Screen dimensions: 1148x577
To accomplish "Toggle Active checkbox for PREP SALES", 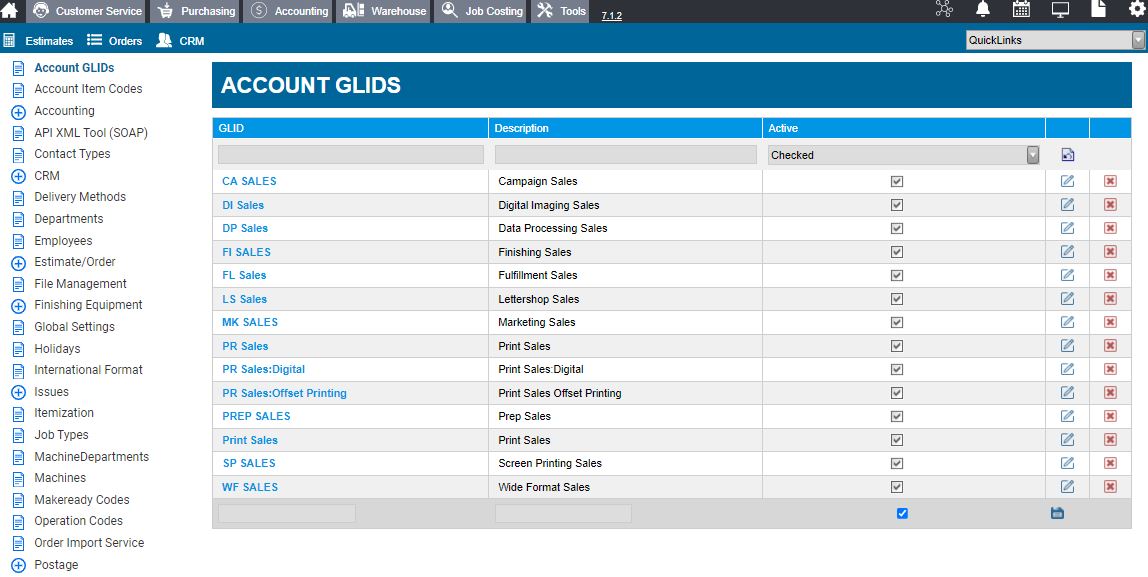I will point(897,416).
